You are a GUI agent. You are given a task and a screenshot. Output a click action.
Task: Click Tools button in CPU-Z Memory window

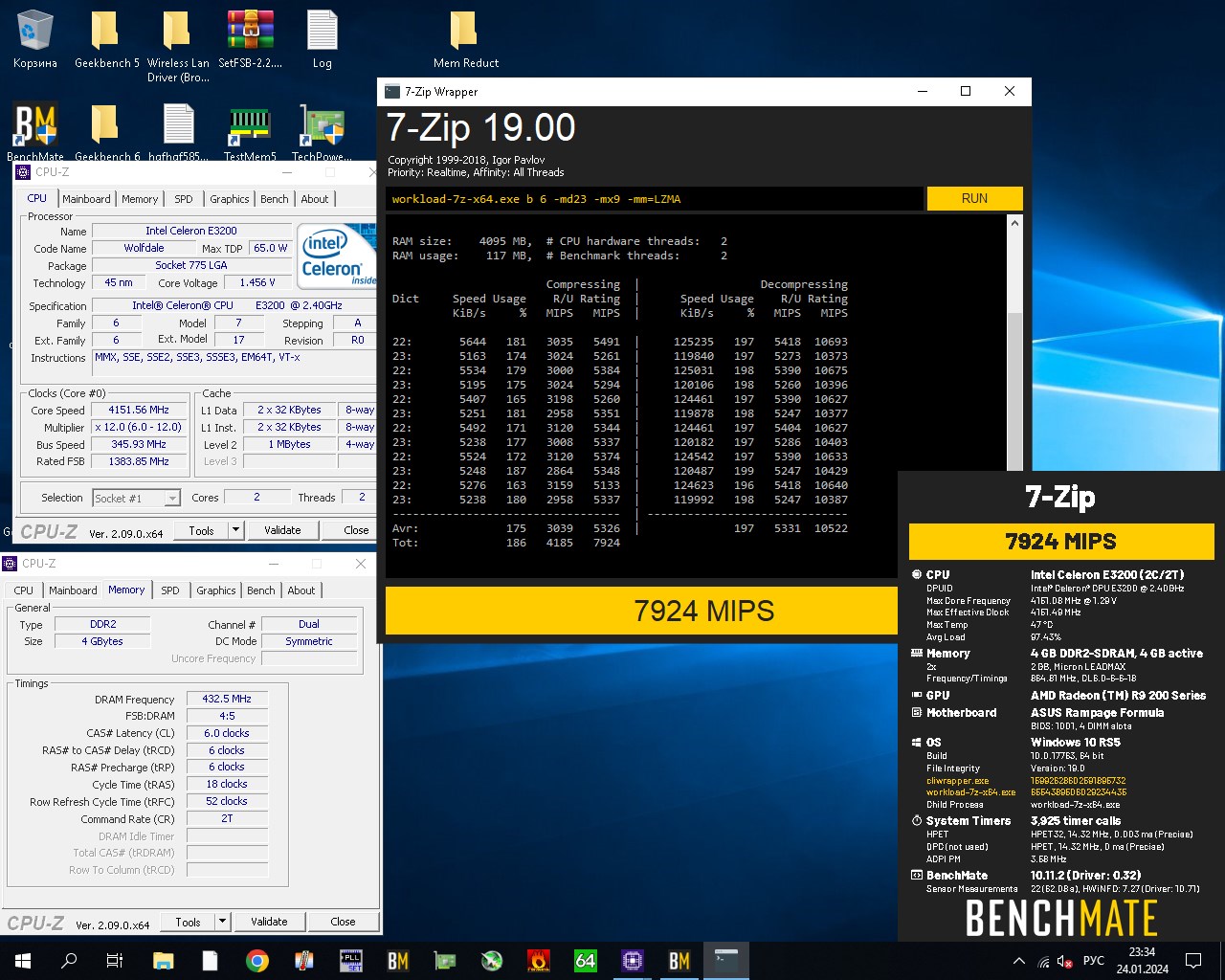[189, 922]
